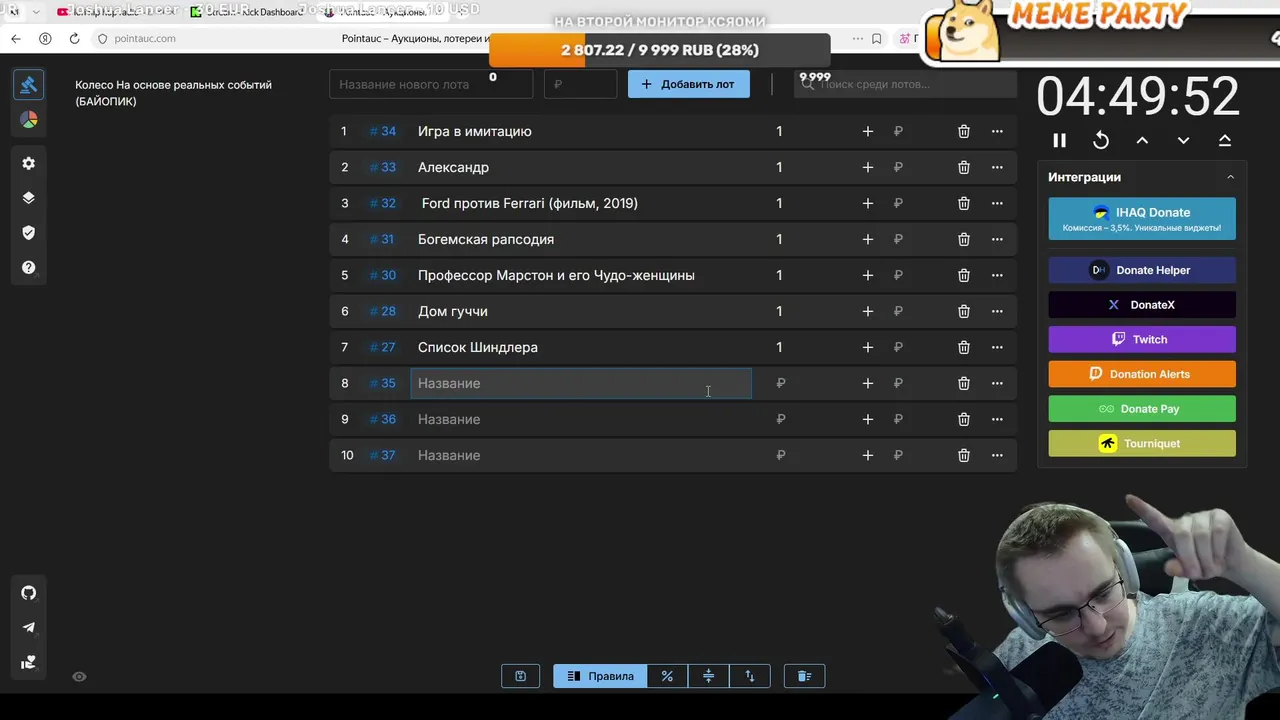Connect IHAQ Donate integration
Viewport: 1280px width, 720px height.
click(1142, 219)
